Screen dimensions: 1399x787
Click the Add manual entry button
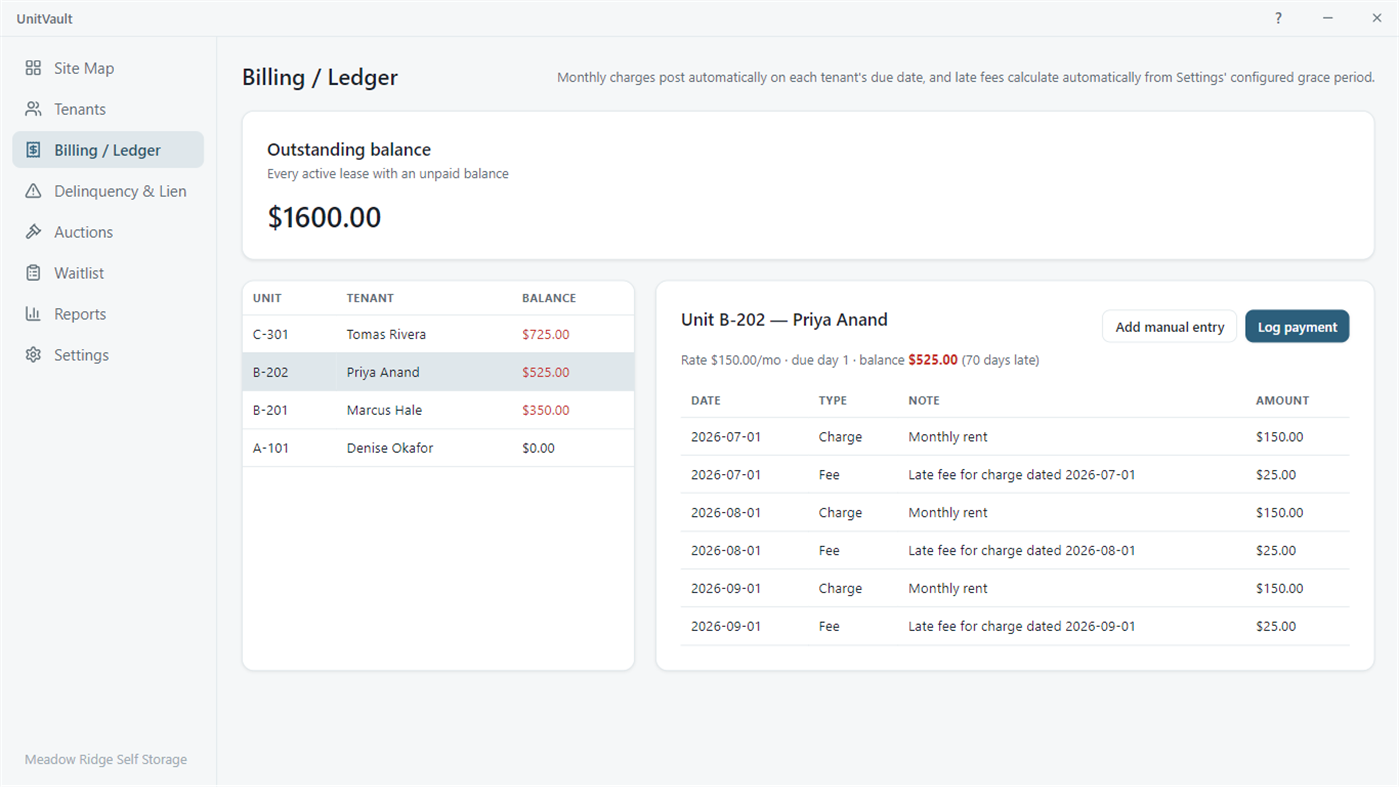tap(1169, 327)
